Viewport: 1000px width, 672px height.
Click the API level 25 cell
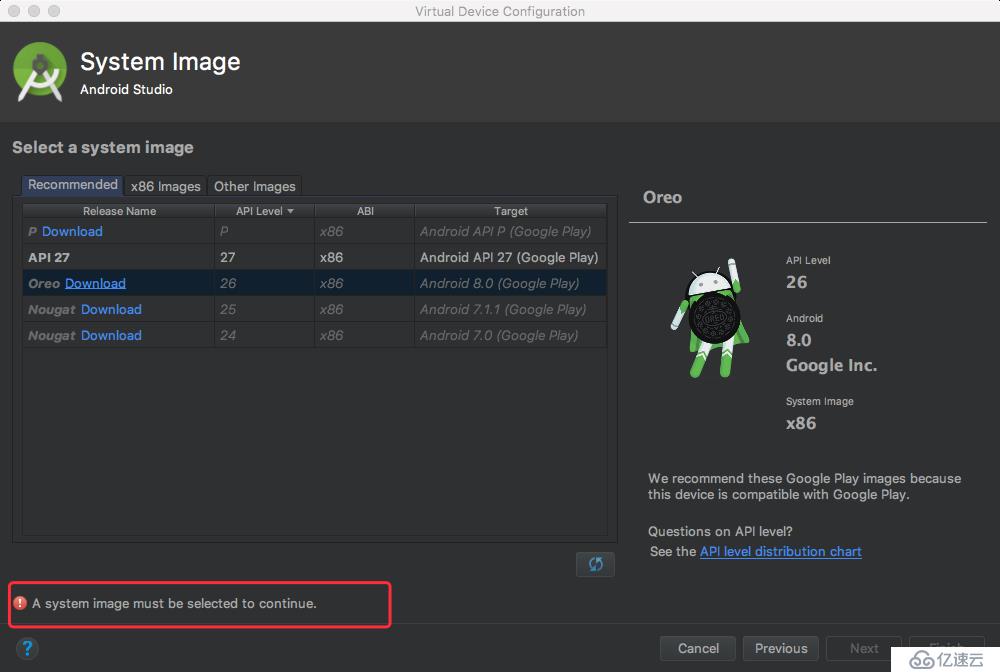coord(264,309)
